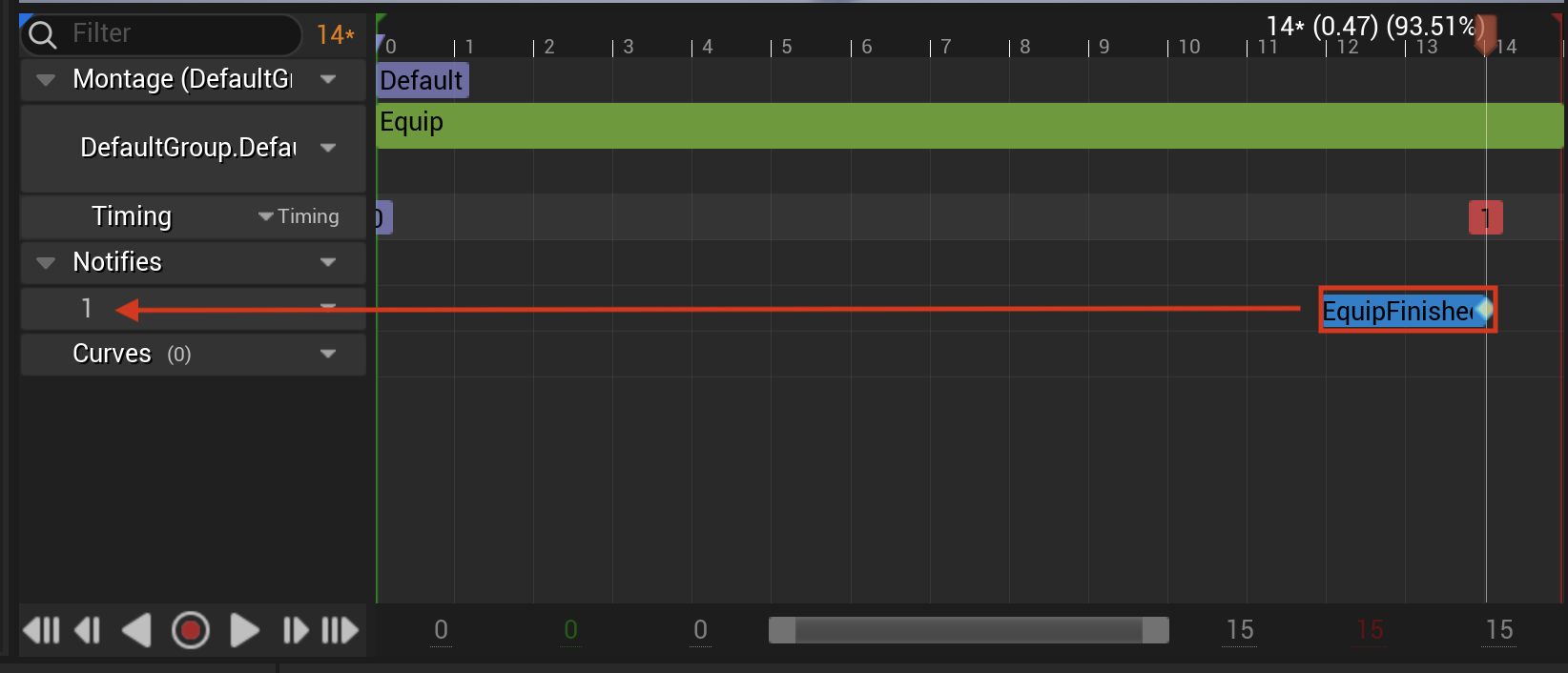Click the red timing marker 1
The width and height of the screenshot is (1568, 673).
click(1485, 217)
